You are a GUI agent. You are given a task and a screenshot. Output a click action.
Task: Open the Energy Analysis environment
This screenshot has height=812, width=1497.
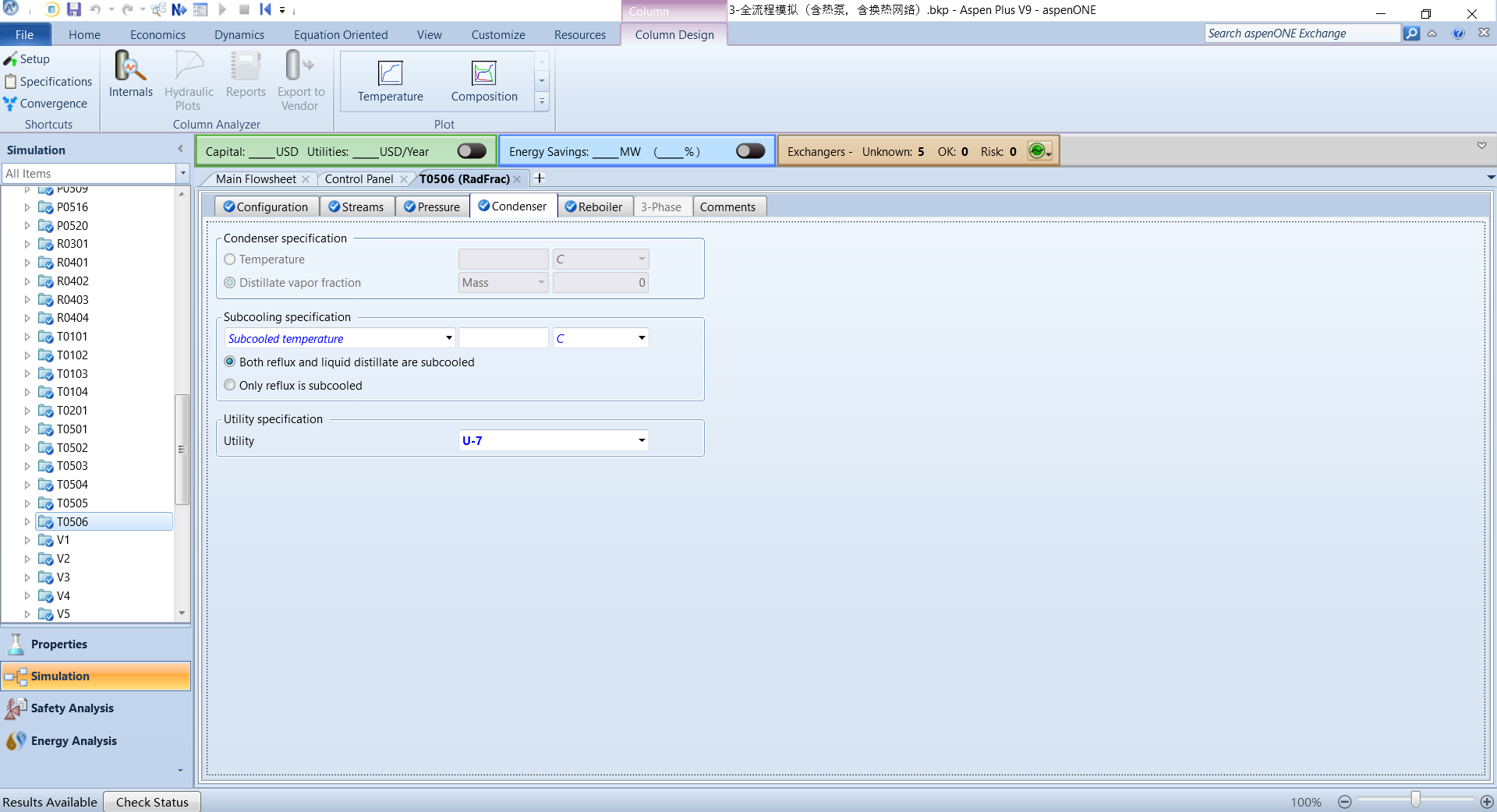point(96,741)
